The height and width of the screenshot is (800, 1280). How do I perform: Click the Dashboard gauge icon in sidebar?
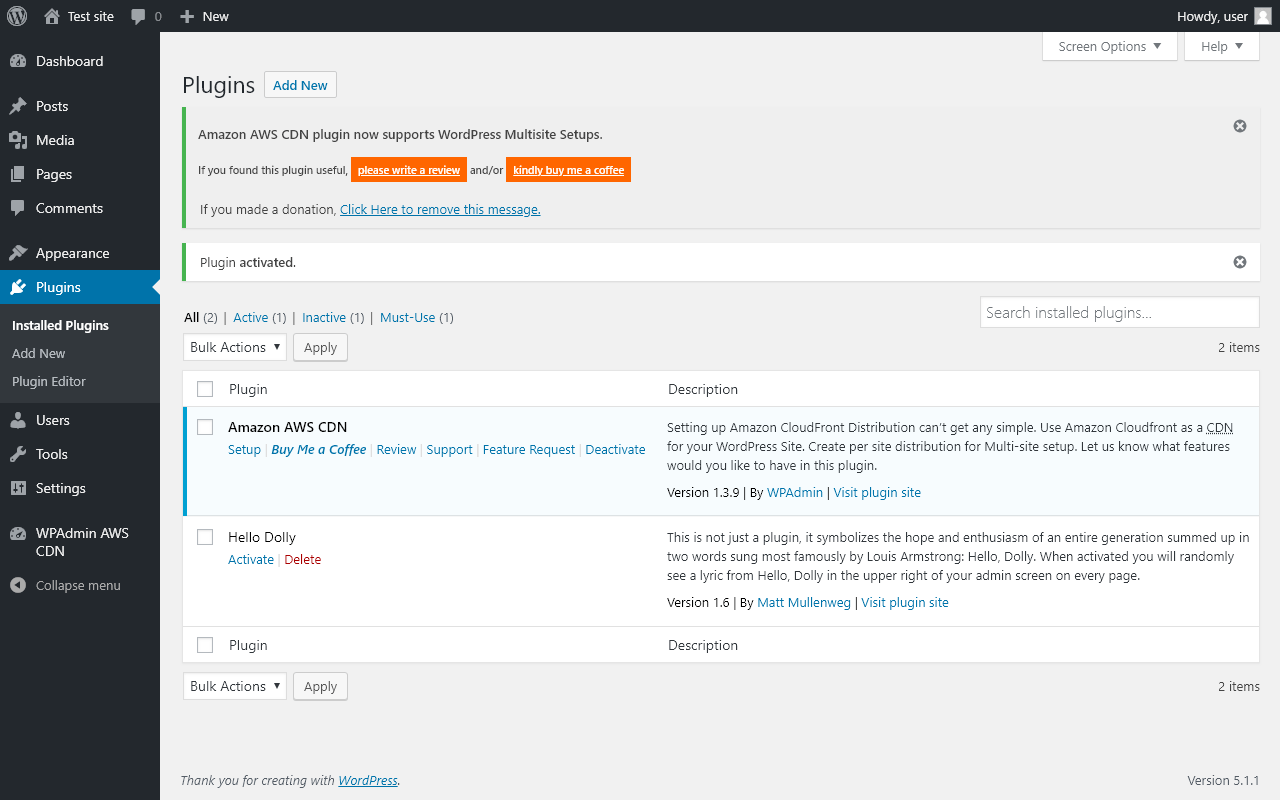pos(18,61)
